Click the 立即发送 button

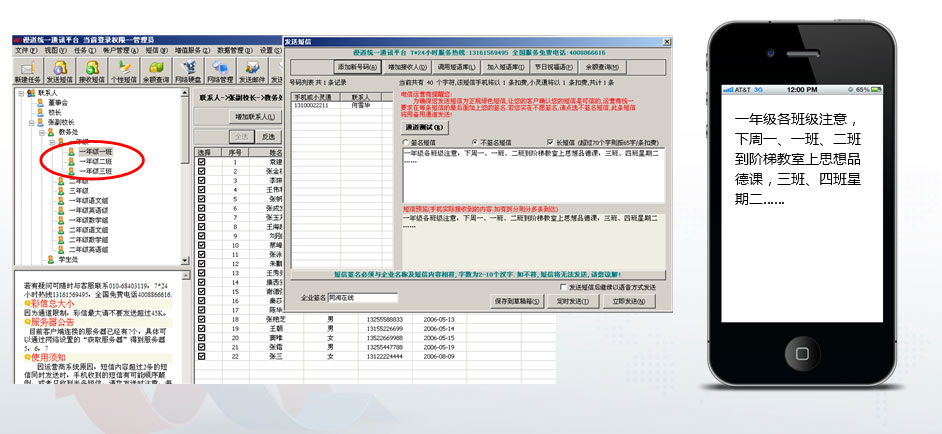(x=629, y=300)
